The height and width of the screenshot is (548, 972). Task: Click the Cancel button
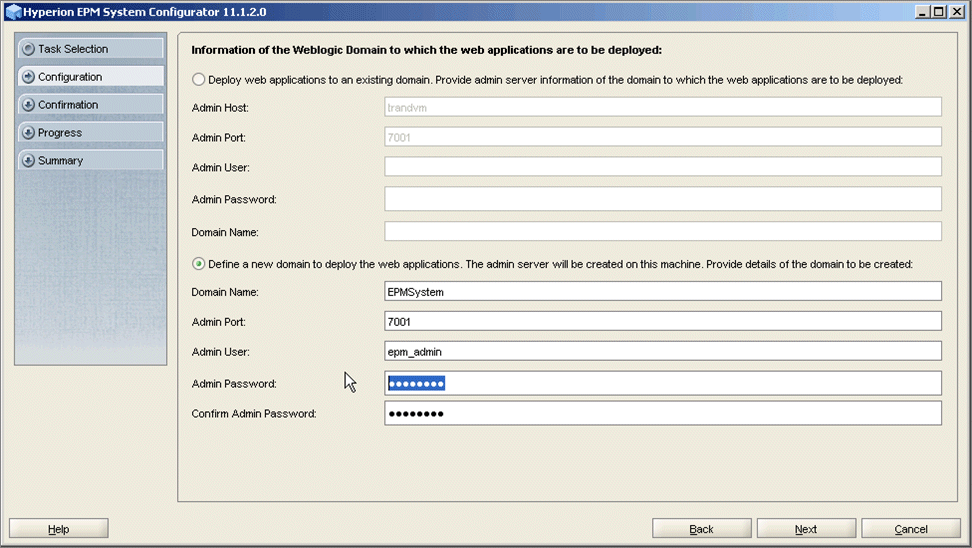tap(911, 529)
